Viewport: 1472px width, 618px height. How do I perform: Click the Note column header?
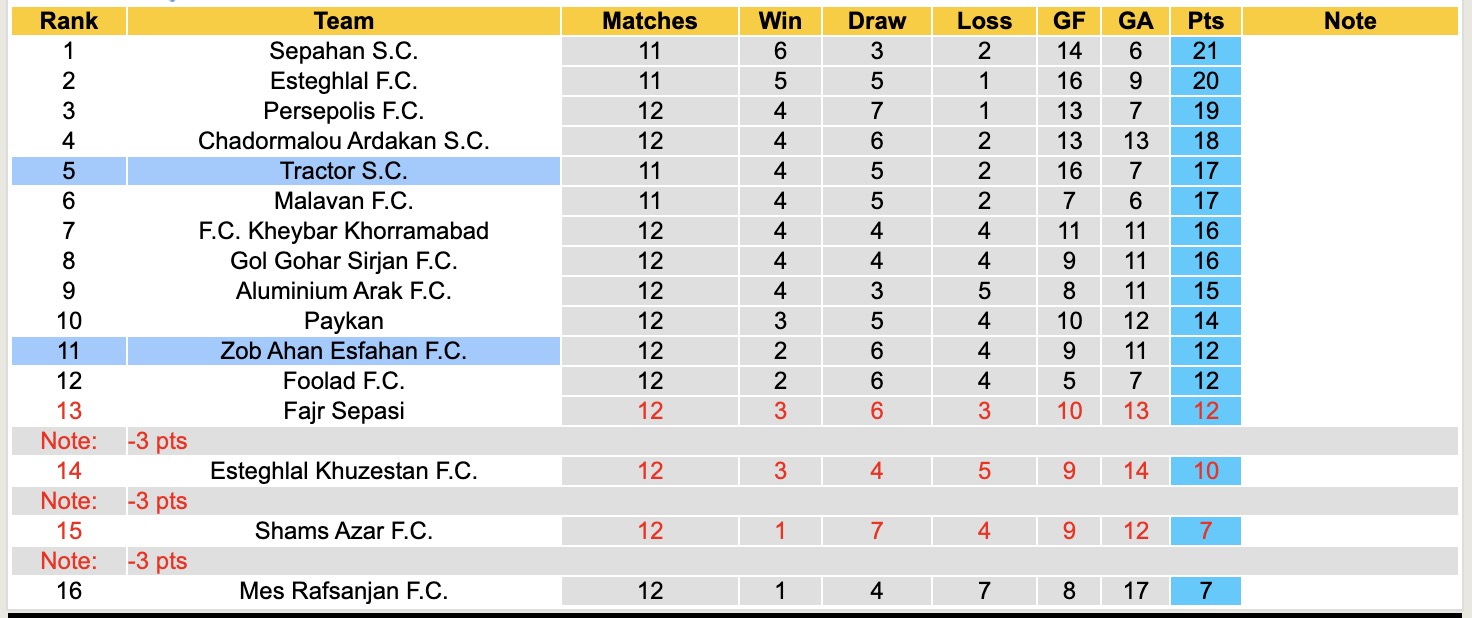click(1349, 21)
